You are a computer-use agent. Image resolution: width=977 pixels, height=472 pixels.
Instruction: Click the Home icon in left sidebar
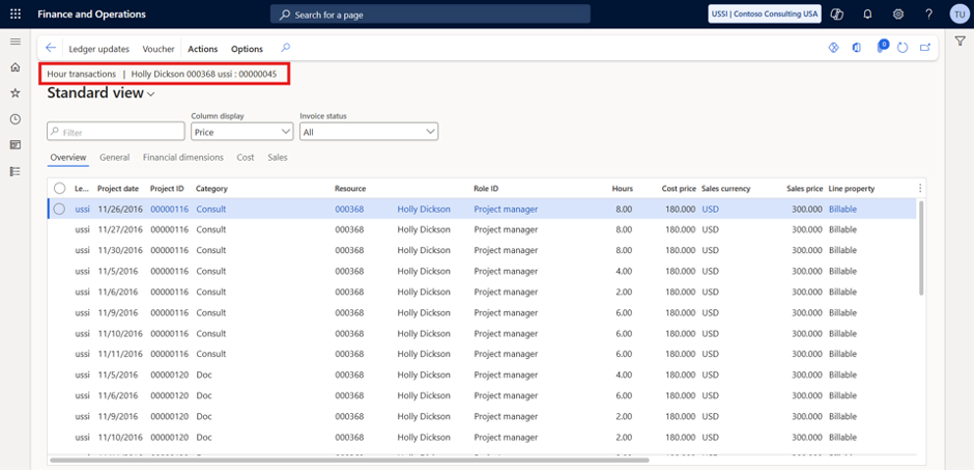[x=15, y=67]
